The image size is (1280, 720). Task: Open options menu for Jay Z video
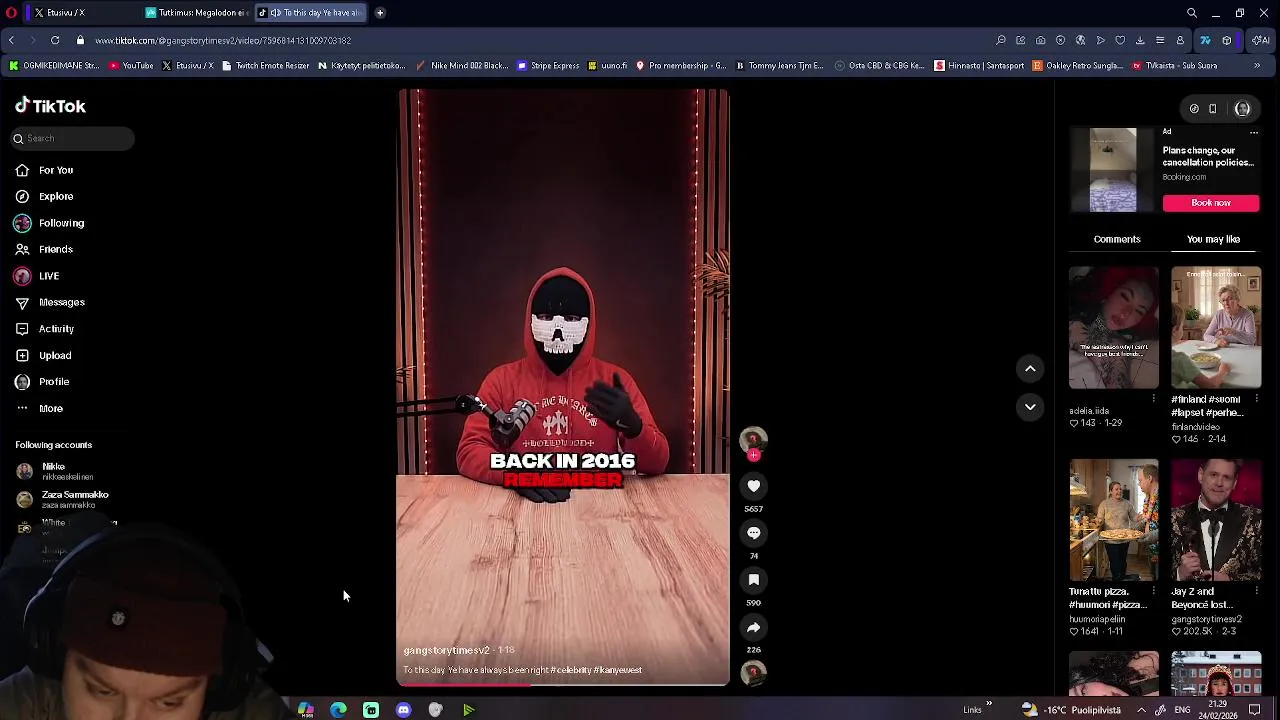coord(1257,591)
